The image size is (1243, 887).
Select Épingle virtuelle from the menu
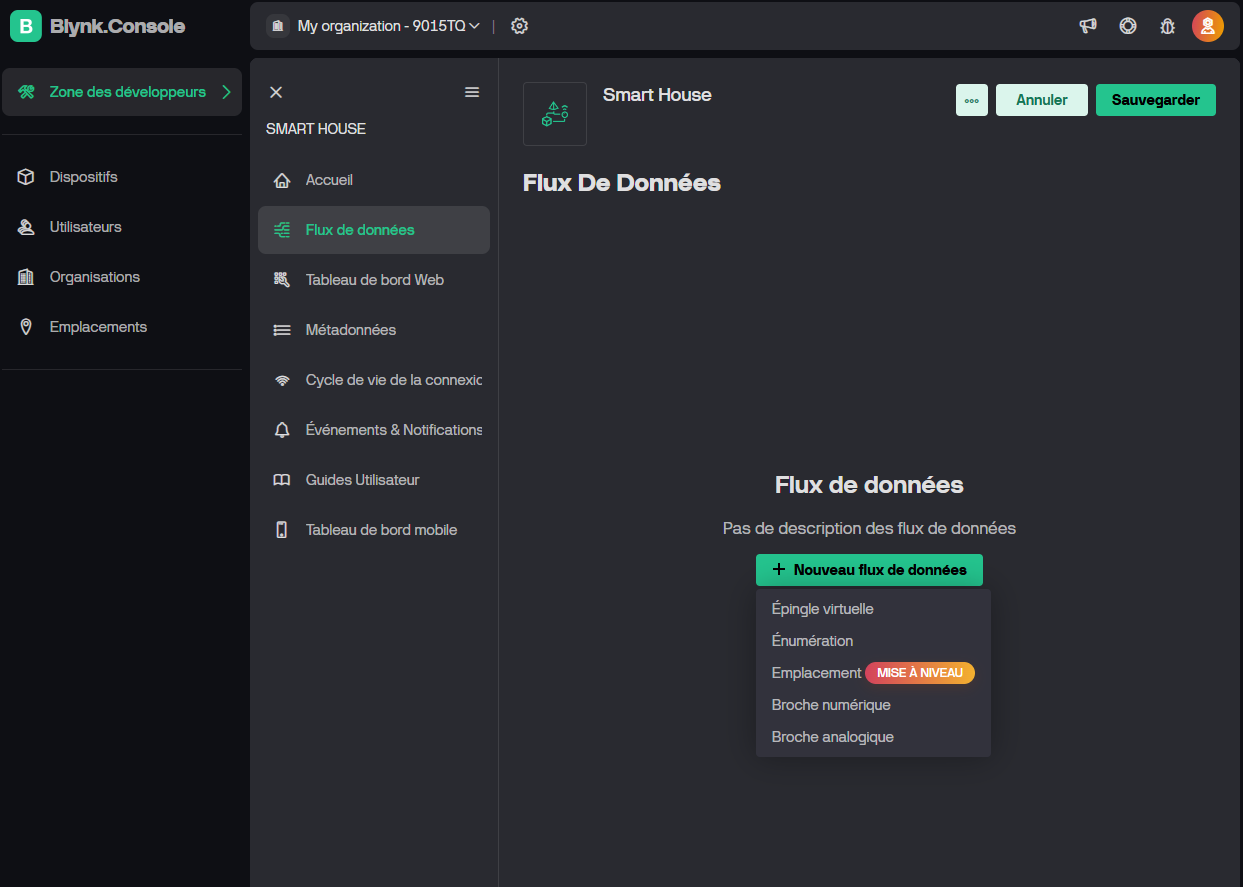(x=873, y=609)
